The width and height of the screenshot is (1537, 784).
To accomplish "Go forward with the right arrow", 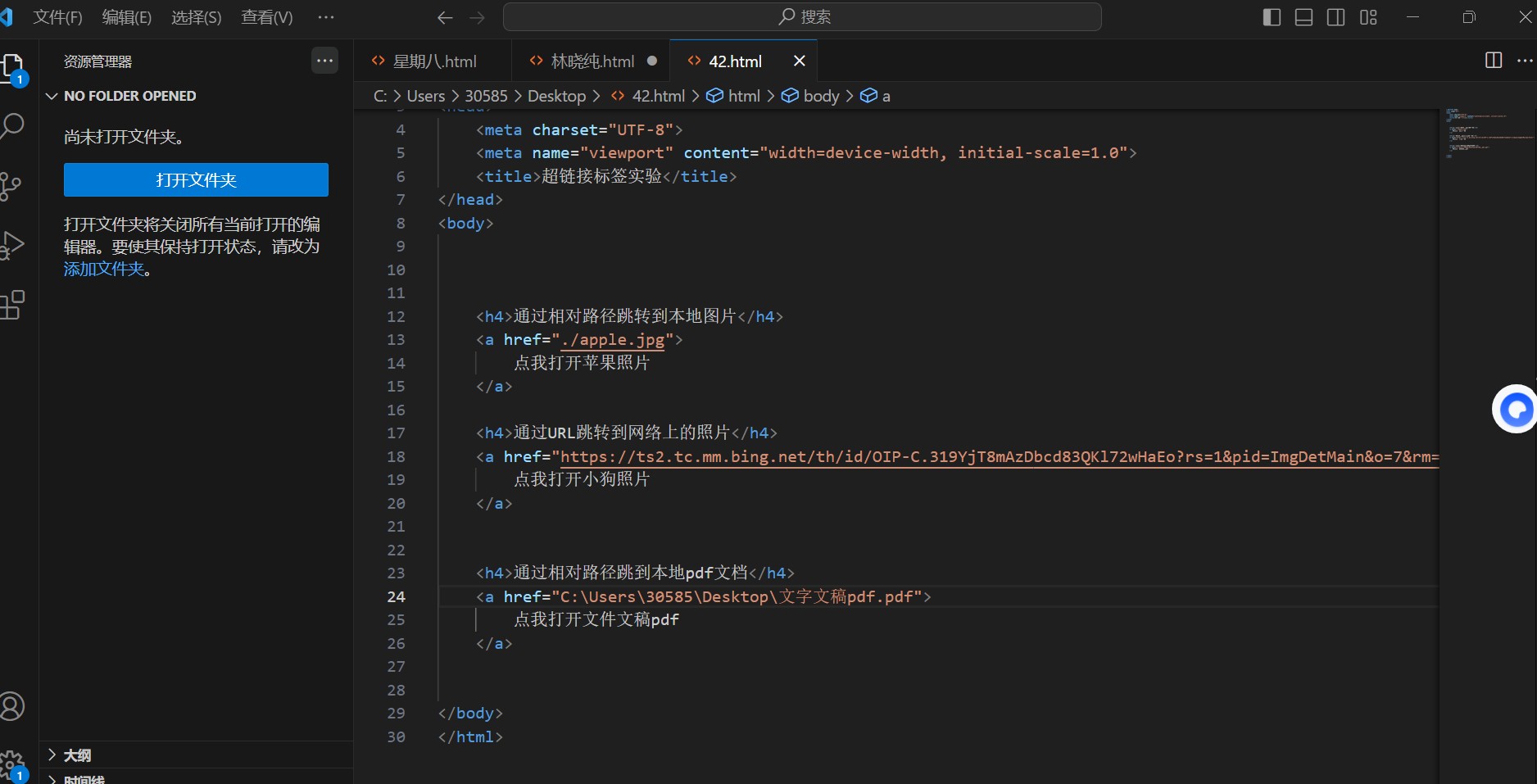I will (x=478, y=17).
